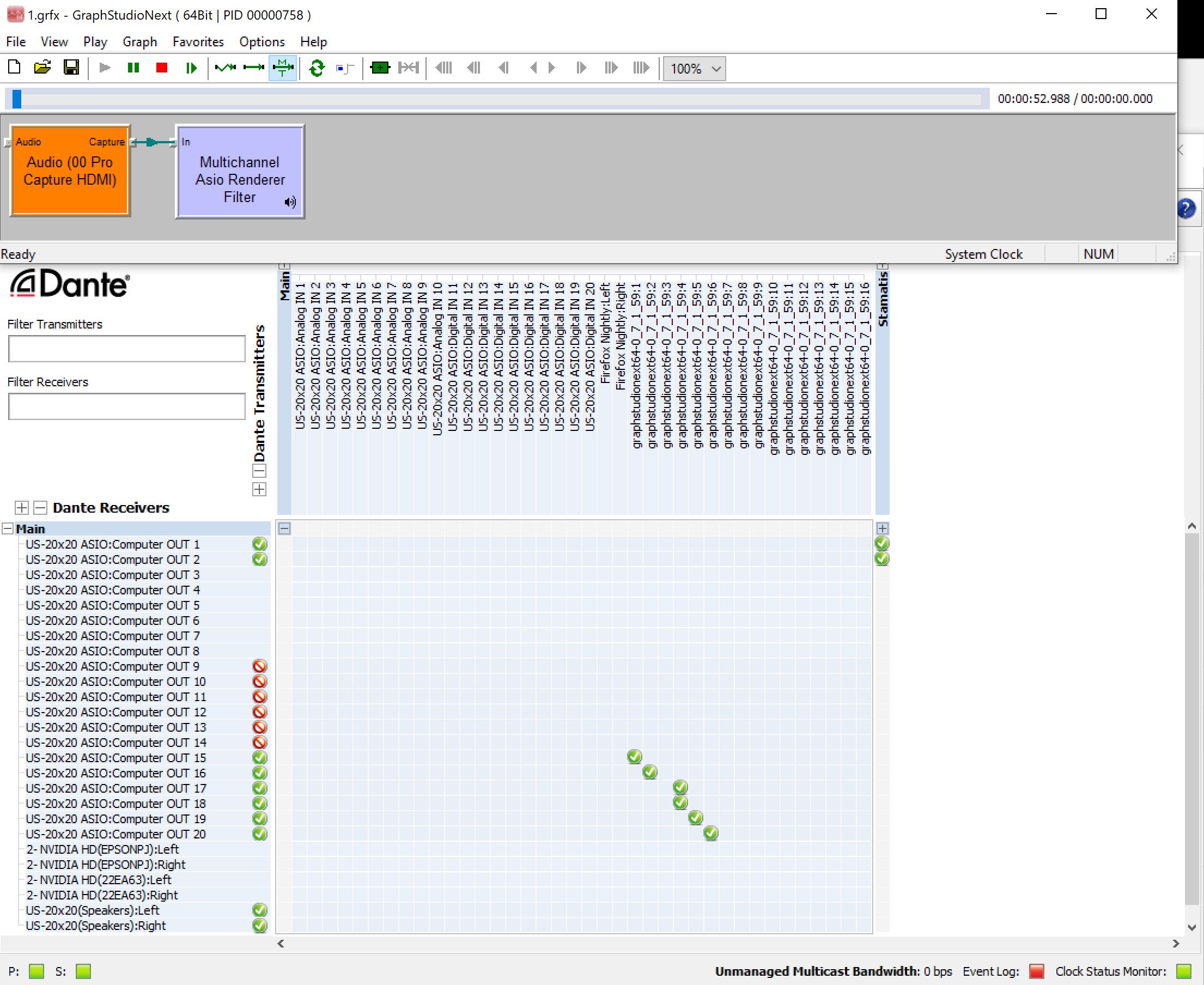Click the New graph document icon
The height and width of the screenshot is (985, 1204).
click(14, 68)
